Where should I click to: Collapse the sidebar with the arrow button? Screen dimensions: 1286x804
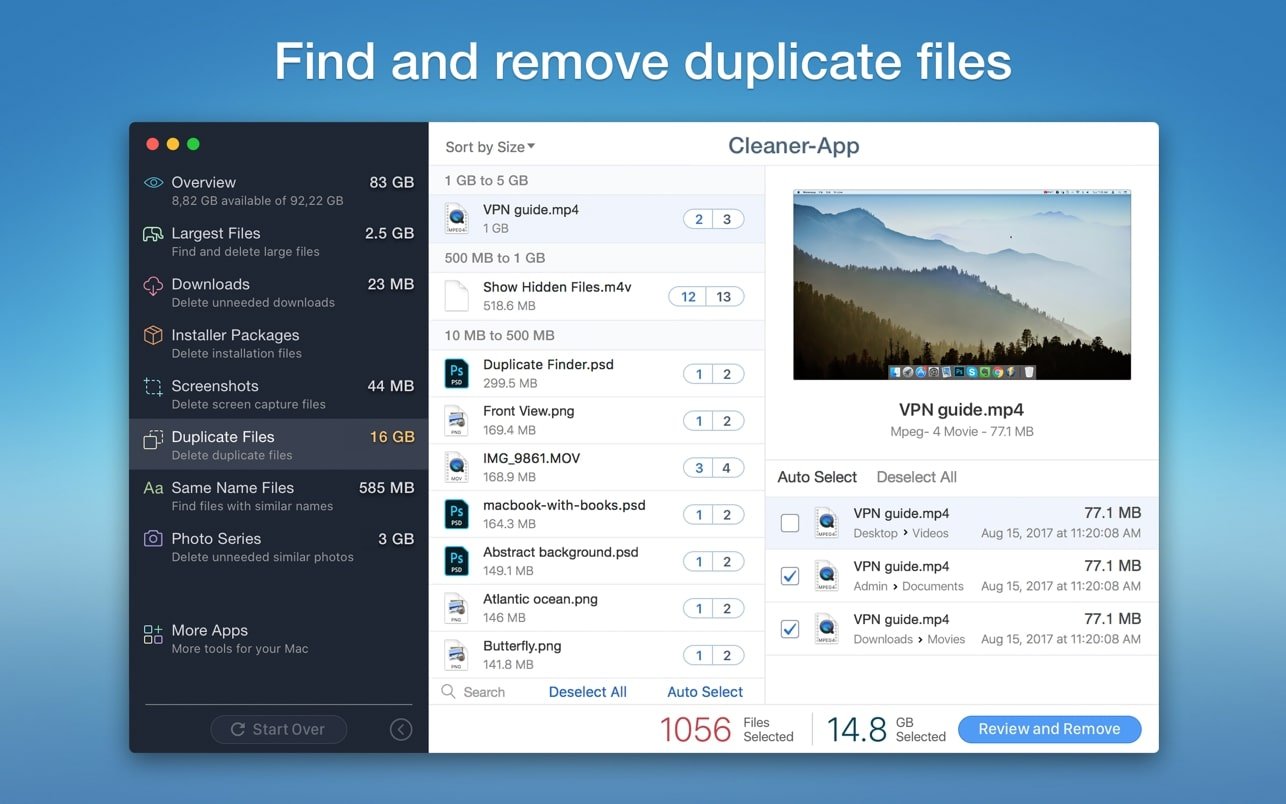(401, 730)
